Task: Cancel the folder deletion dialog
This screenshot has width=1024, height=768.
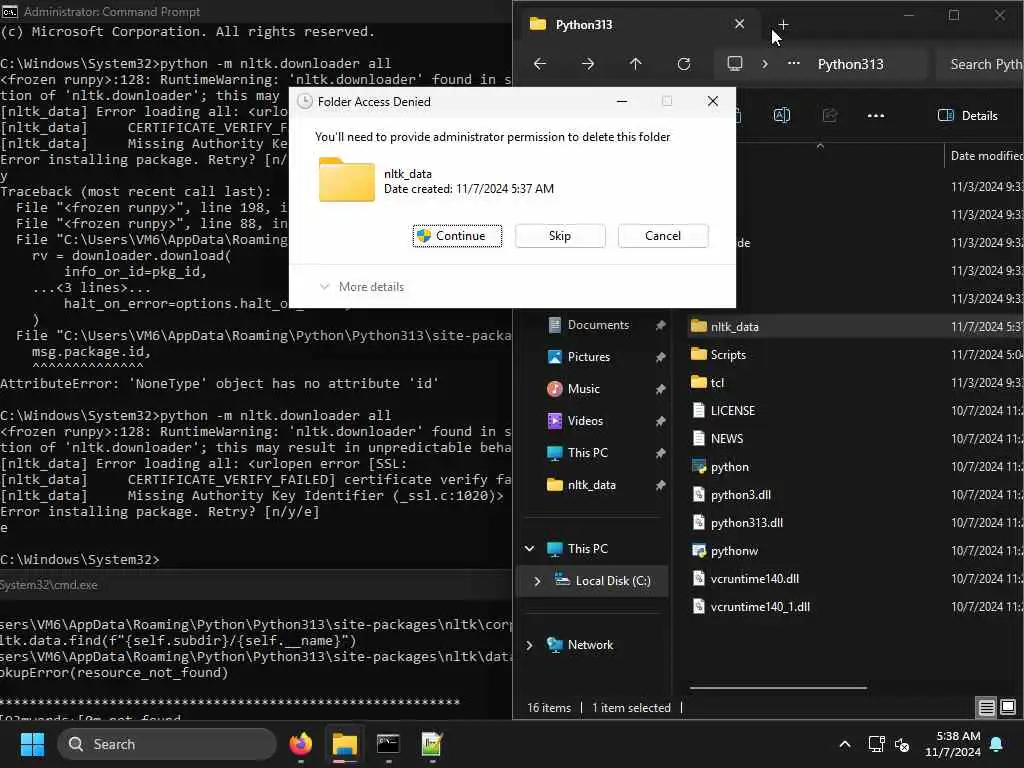Action: 663,236
